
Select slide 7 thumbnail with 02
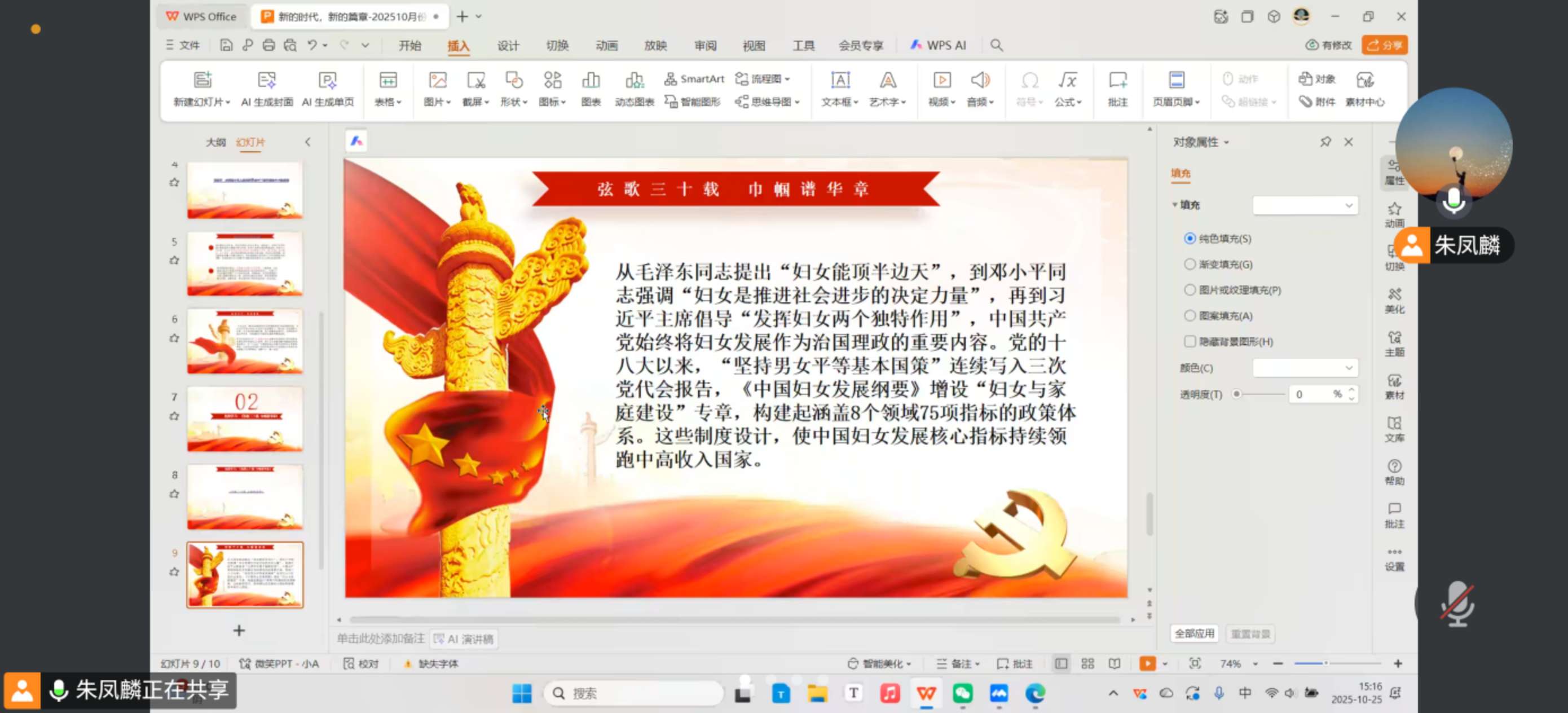[x=245, y=419]
